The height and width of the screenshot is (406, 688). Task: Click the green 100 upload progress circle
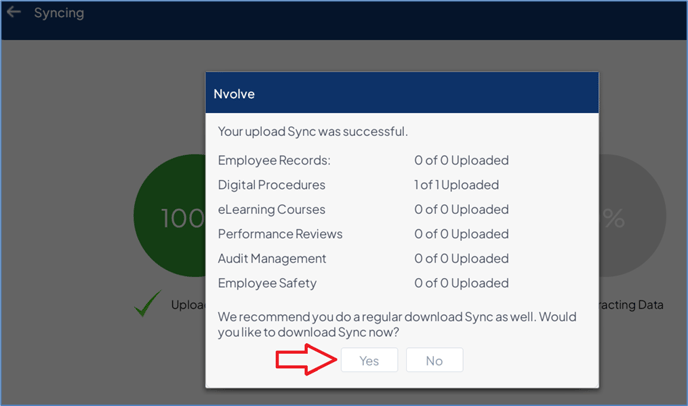(169, 216)
